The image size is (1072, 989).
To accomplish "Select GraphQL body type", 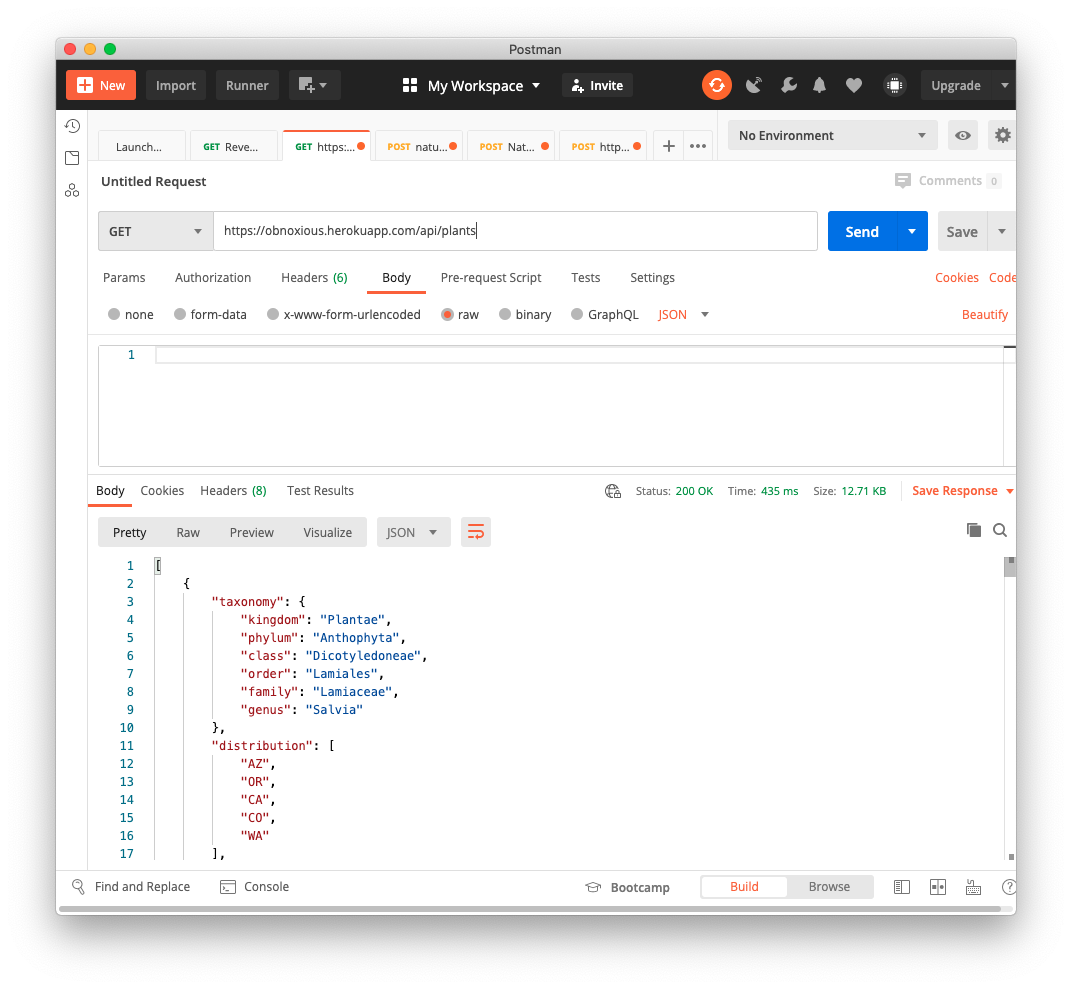I will coord(577,314).
